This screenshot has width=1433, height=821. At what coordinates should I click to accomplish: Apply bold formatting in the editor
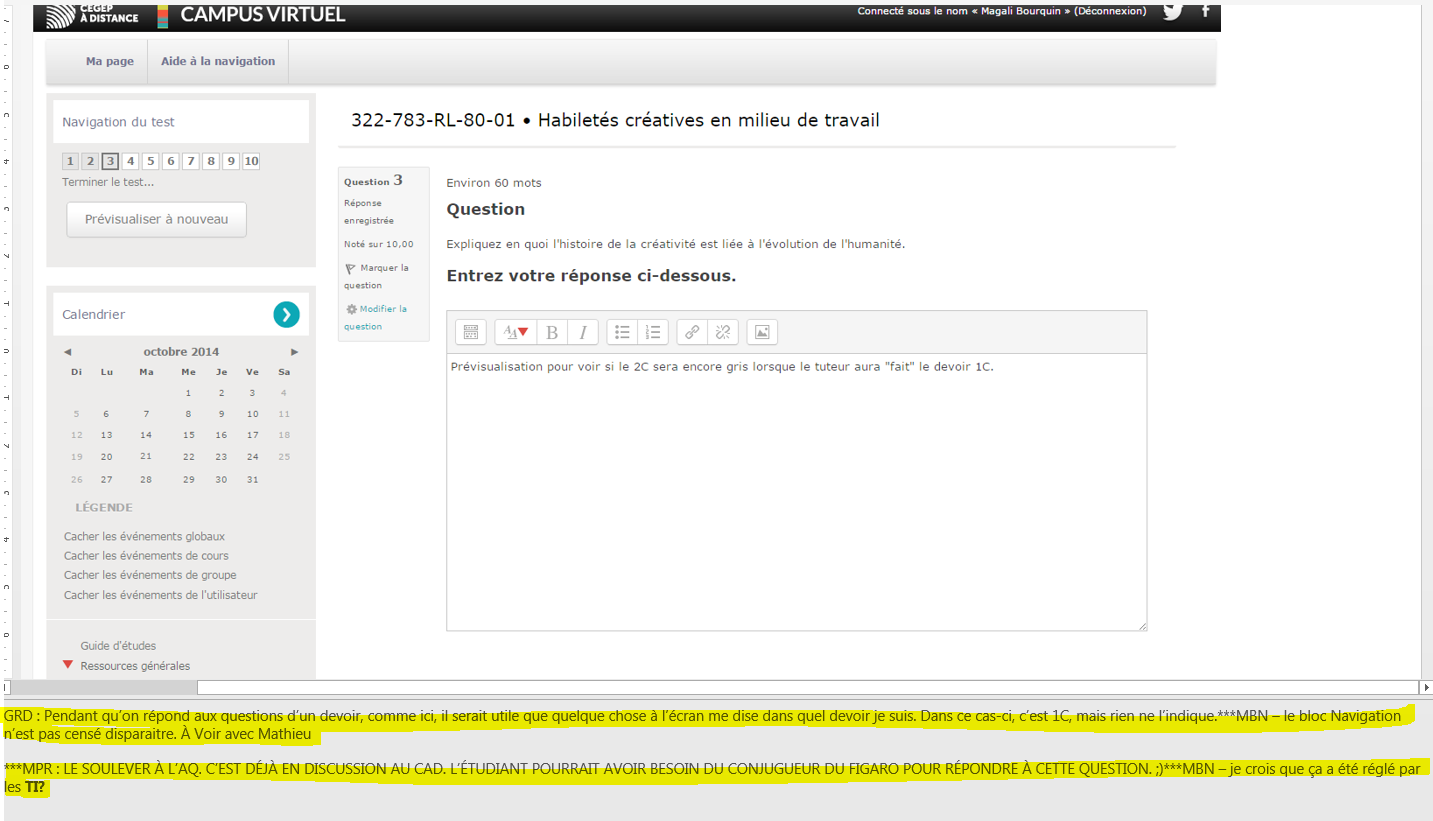click(552, 333)
